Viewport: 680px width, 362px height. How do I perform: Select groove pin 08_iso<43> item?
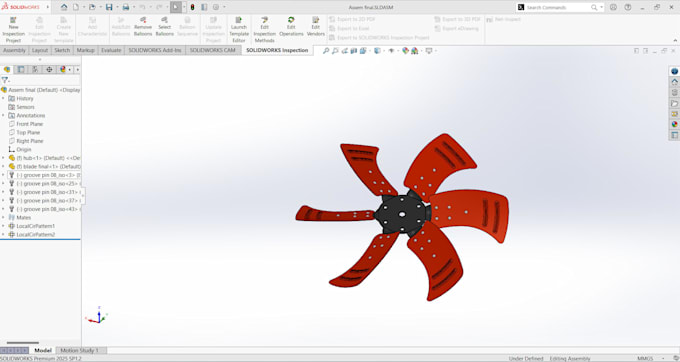tap(44, 209)
